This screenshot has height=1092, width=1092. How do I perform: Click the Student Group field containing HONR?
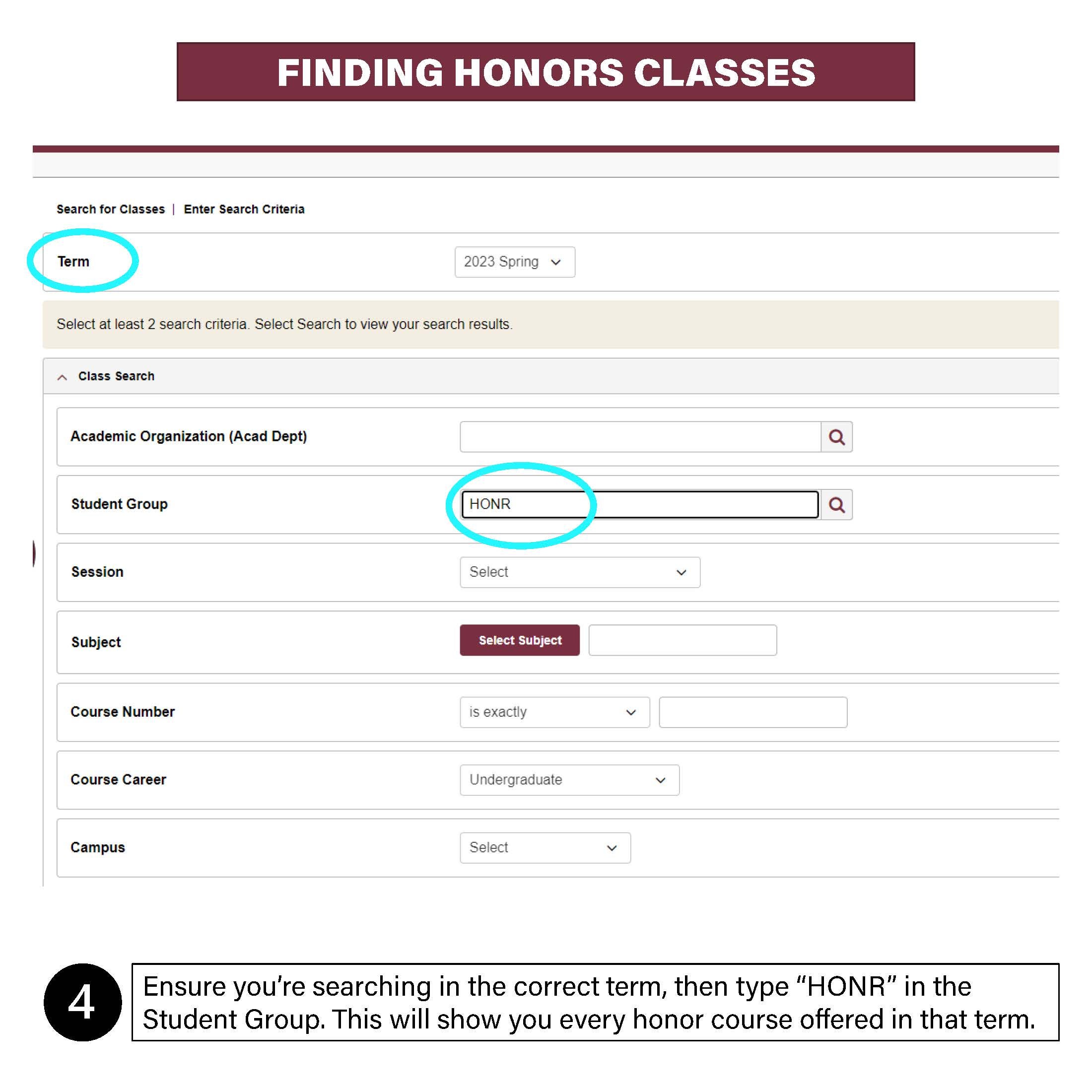pos(640,505)
